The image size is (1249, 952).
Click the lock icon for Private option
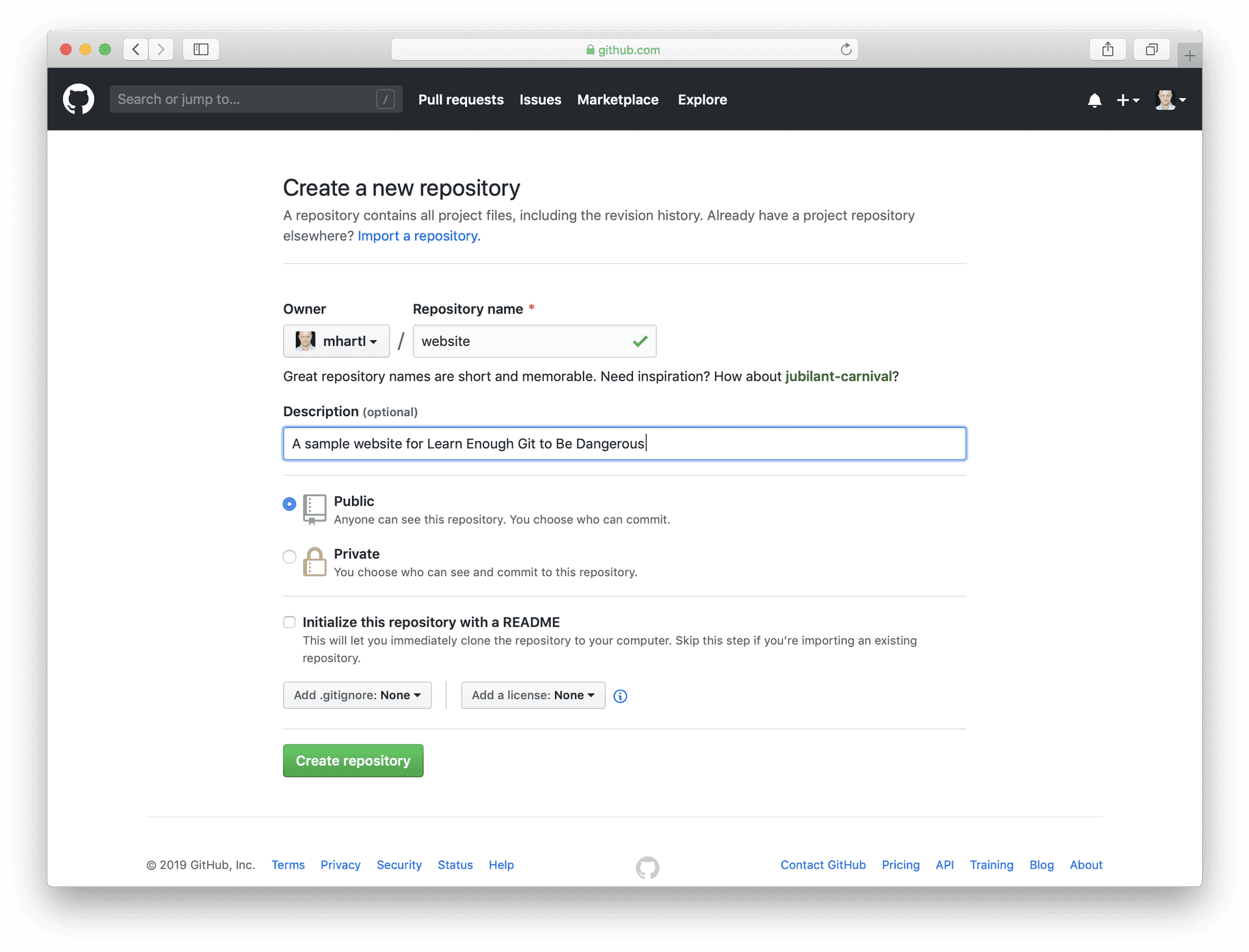click(x=314, y=561)
